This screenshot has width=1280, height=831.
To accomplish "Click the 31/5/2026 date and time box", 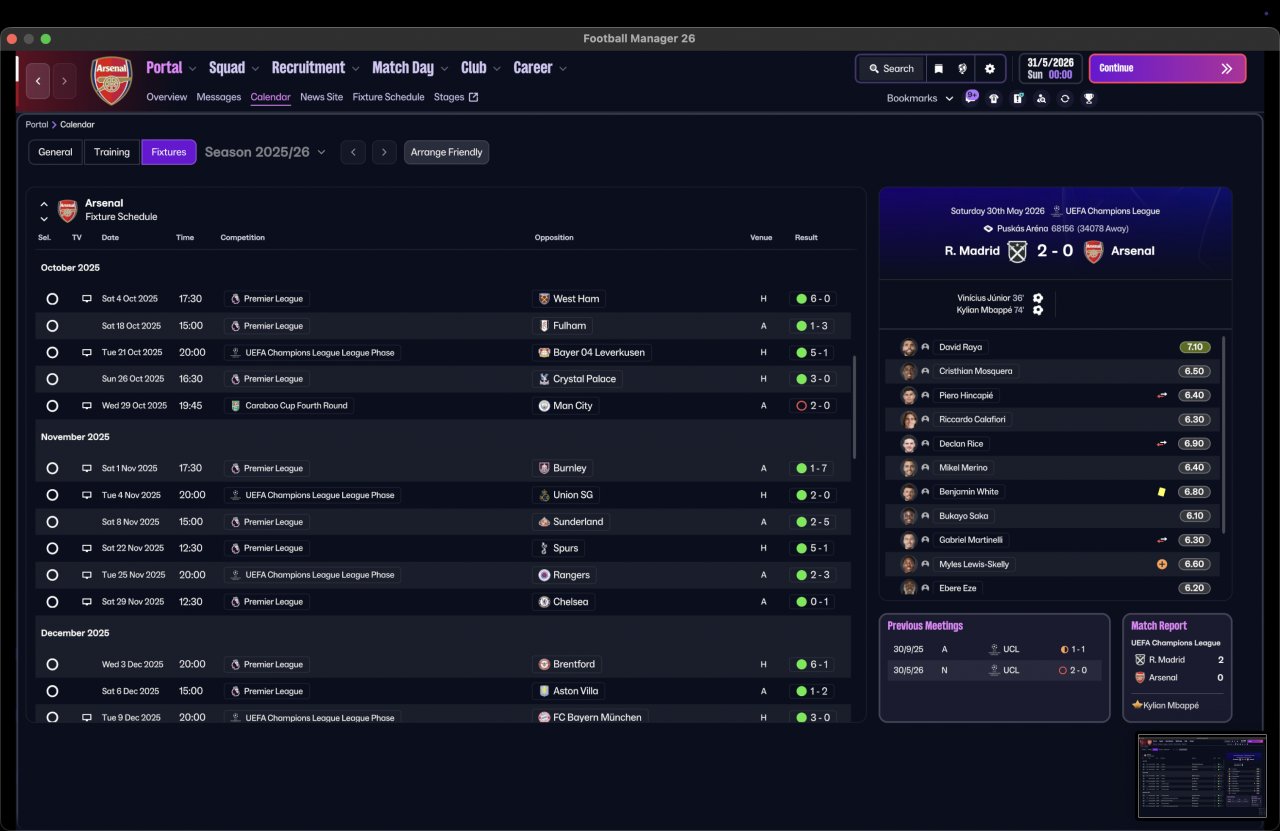I will (1050, 68).
